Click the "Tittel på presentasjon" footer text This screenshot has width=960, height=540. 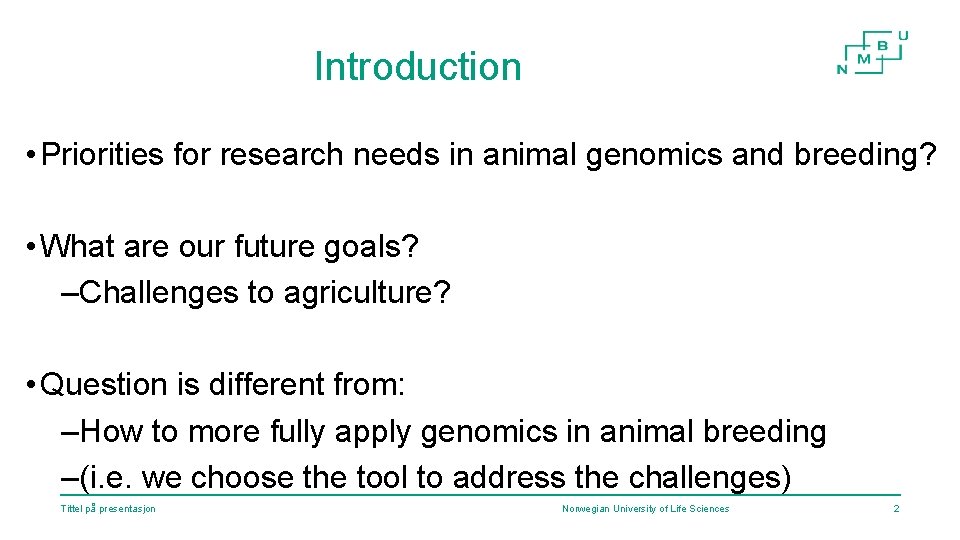[107, 509]
